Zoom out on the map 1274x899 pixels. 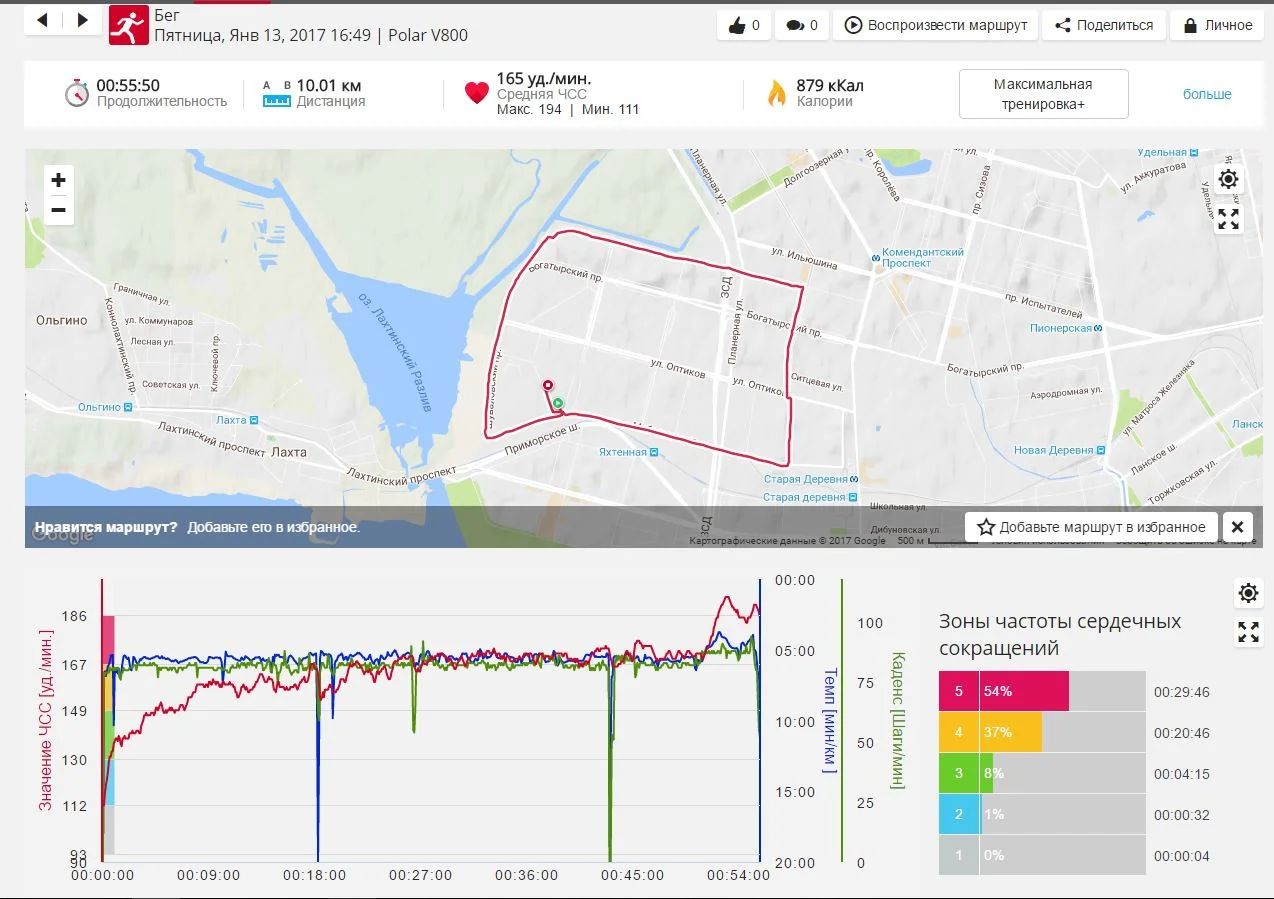pyautogui.click(x=58, y=210)
